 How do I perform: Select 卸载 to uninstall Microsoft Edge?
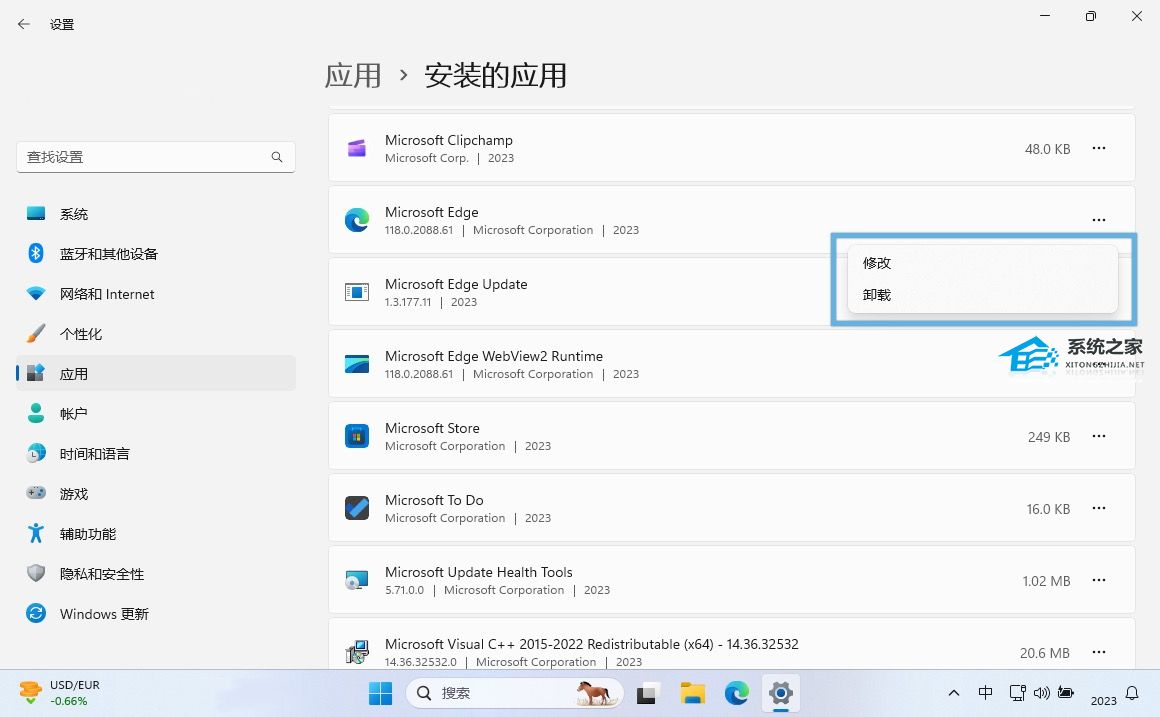876,294
